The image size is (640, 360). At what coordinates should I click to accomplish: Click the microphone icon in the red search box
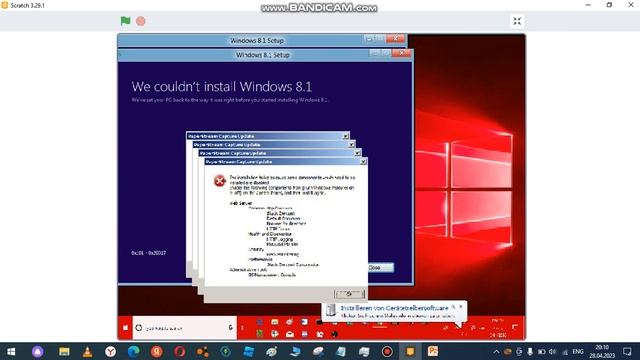[x=231, y=327]
